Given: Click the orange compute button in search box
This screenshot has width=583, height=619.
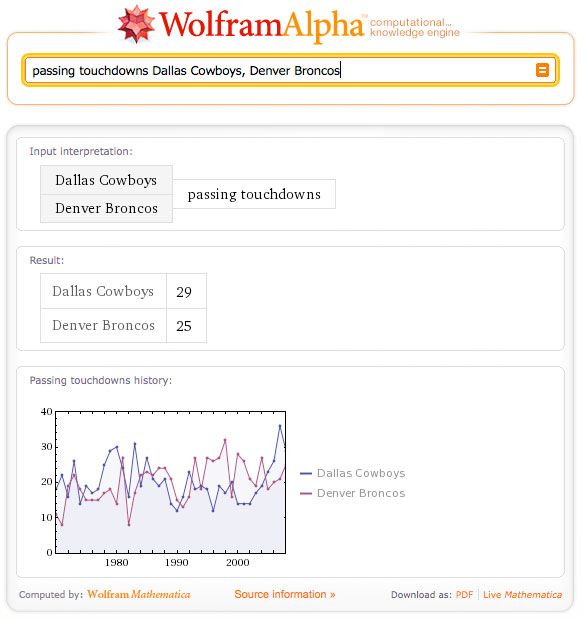Looking at the screenshot, I should [542, 70].
